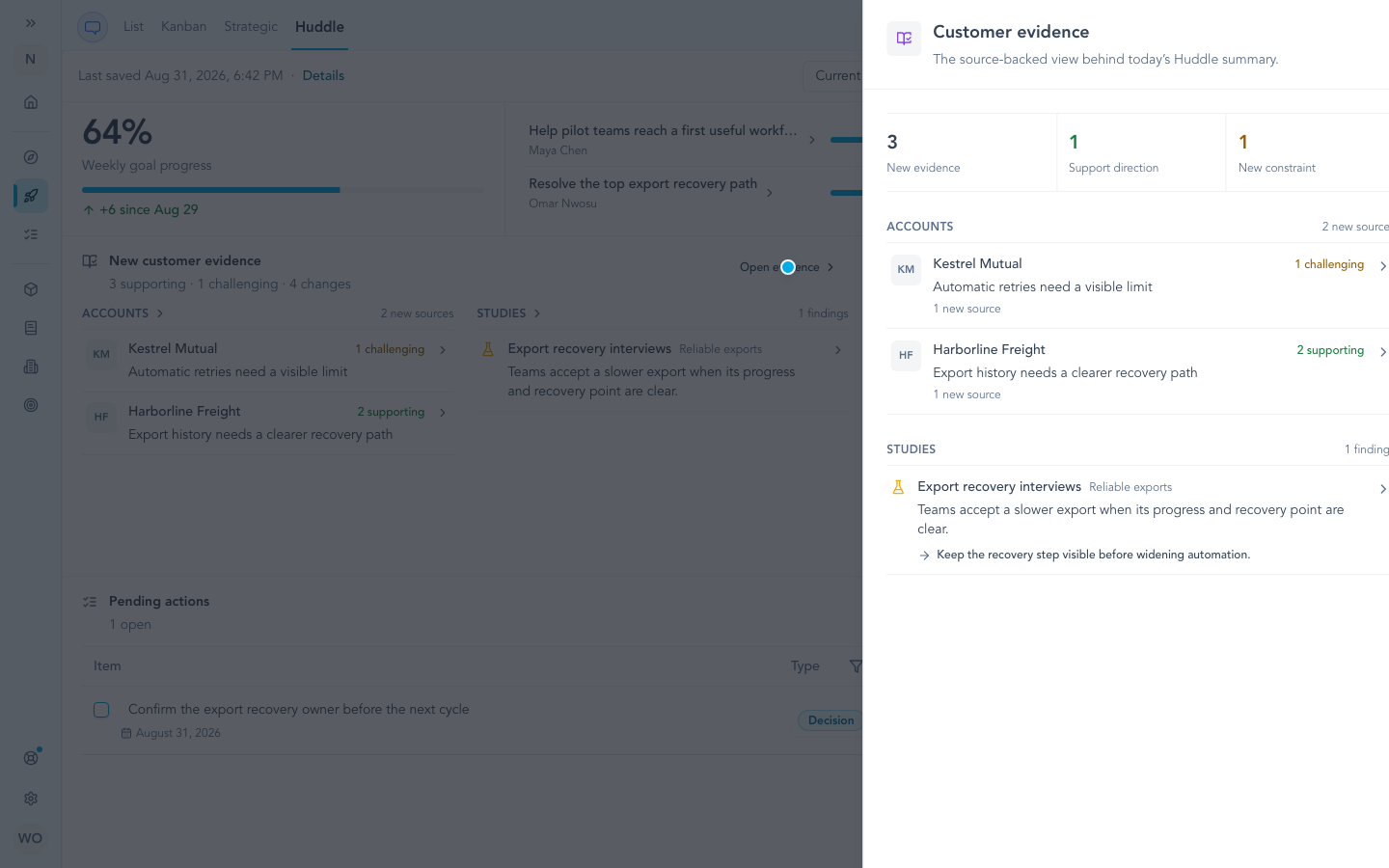
Task: Click the New evidence stat card
Action: coord(971,152)
